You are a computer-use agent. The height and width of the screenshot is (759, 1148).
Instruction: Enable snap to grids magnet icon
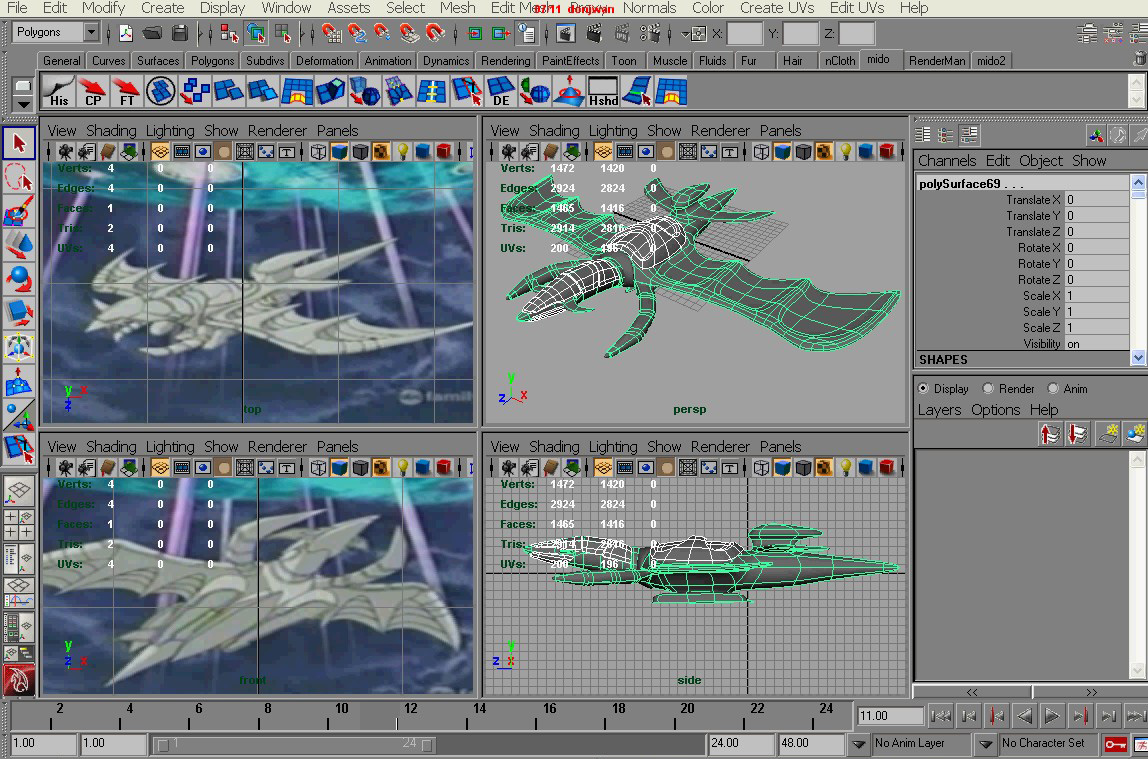coord(332,33)
